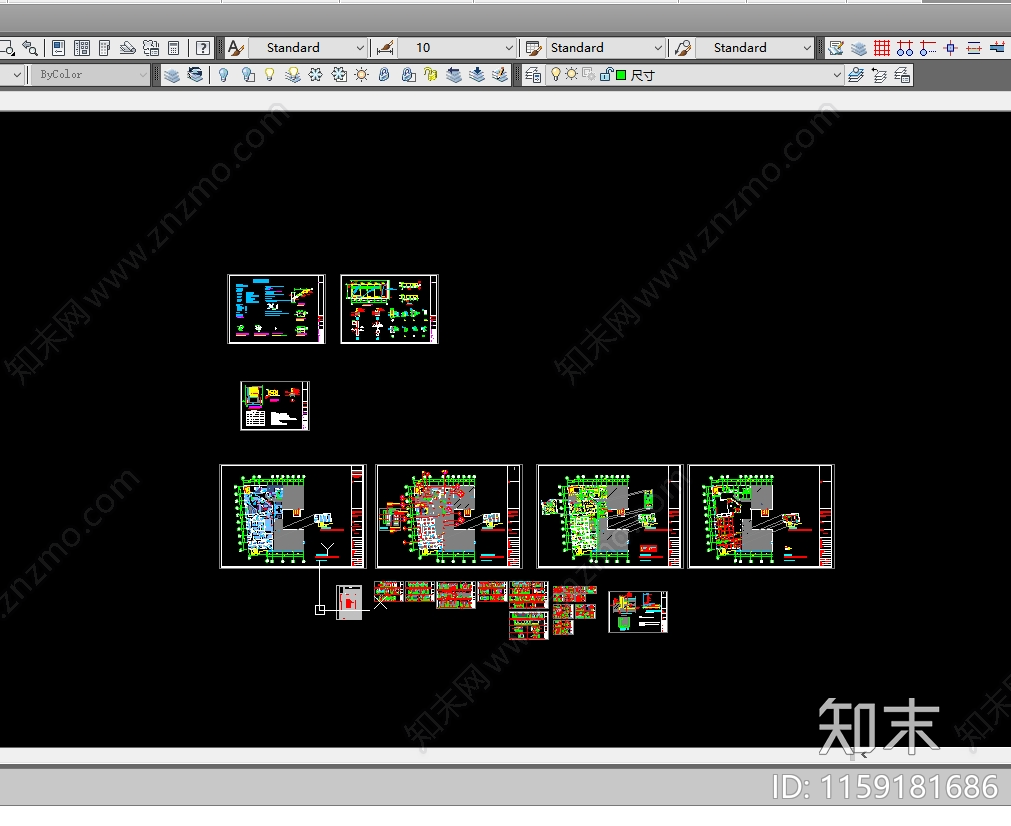Screen dimensions: 1011x826
Task: Click the Layer Unlock yellow padlock icon
Action: 430,75
